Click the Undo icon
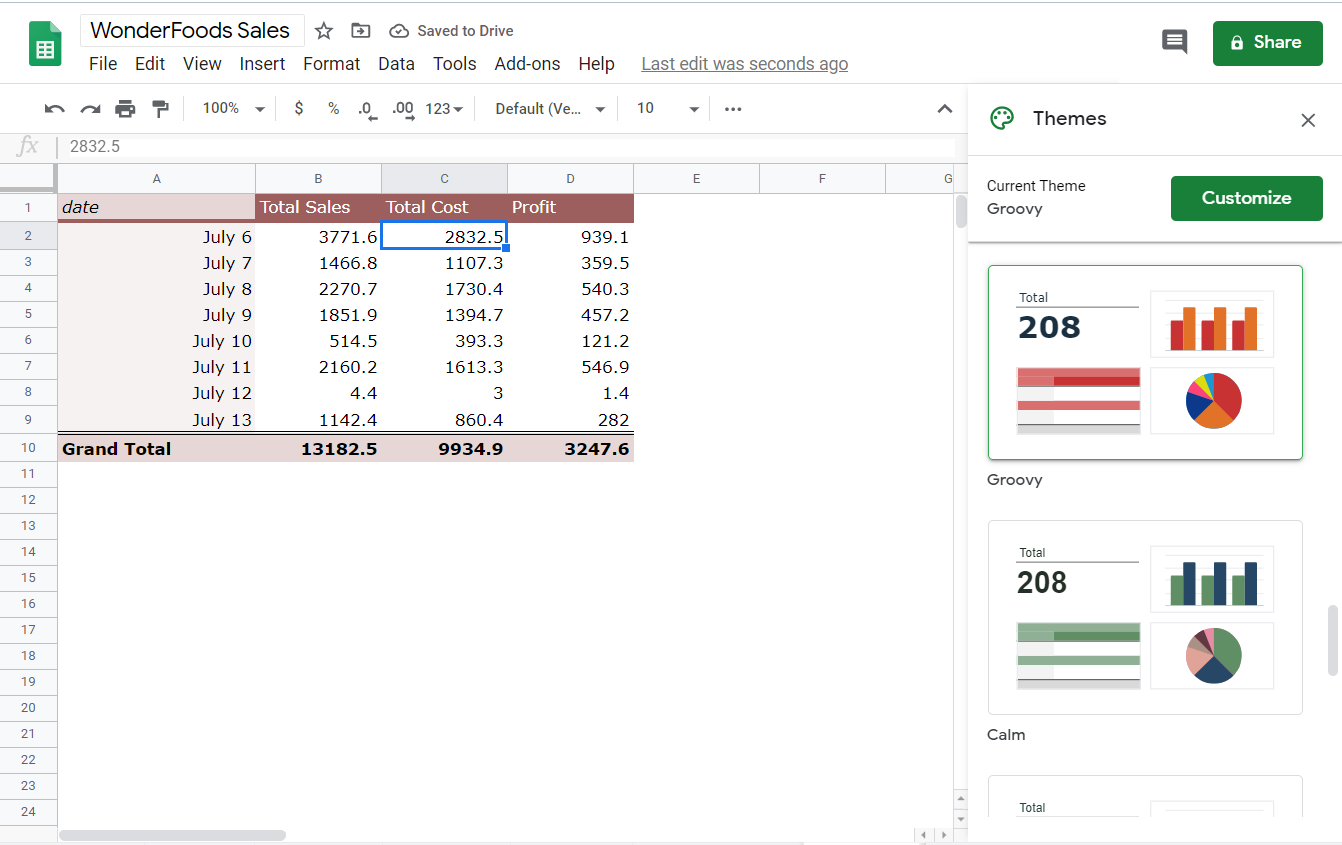This screenshot has width=1342, height=845. (x=54, y=108)
